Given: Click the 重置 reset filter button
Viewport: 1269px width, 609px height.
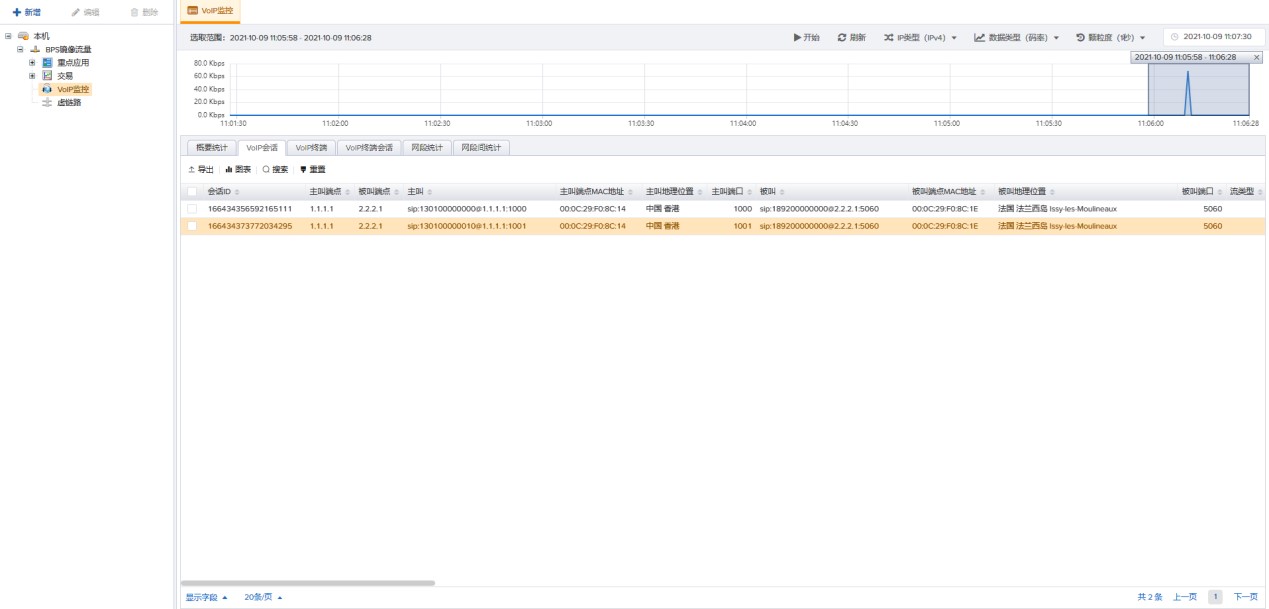Looking at the screenshot, I should pos(312,169).
